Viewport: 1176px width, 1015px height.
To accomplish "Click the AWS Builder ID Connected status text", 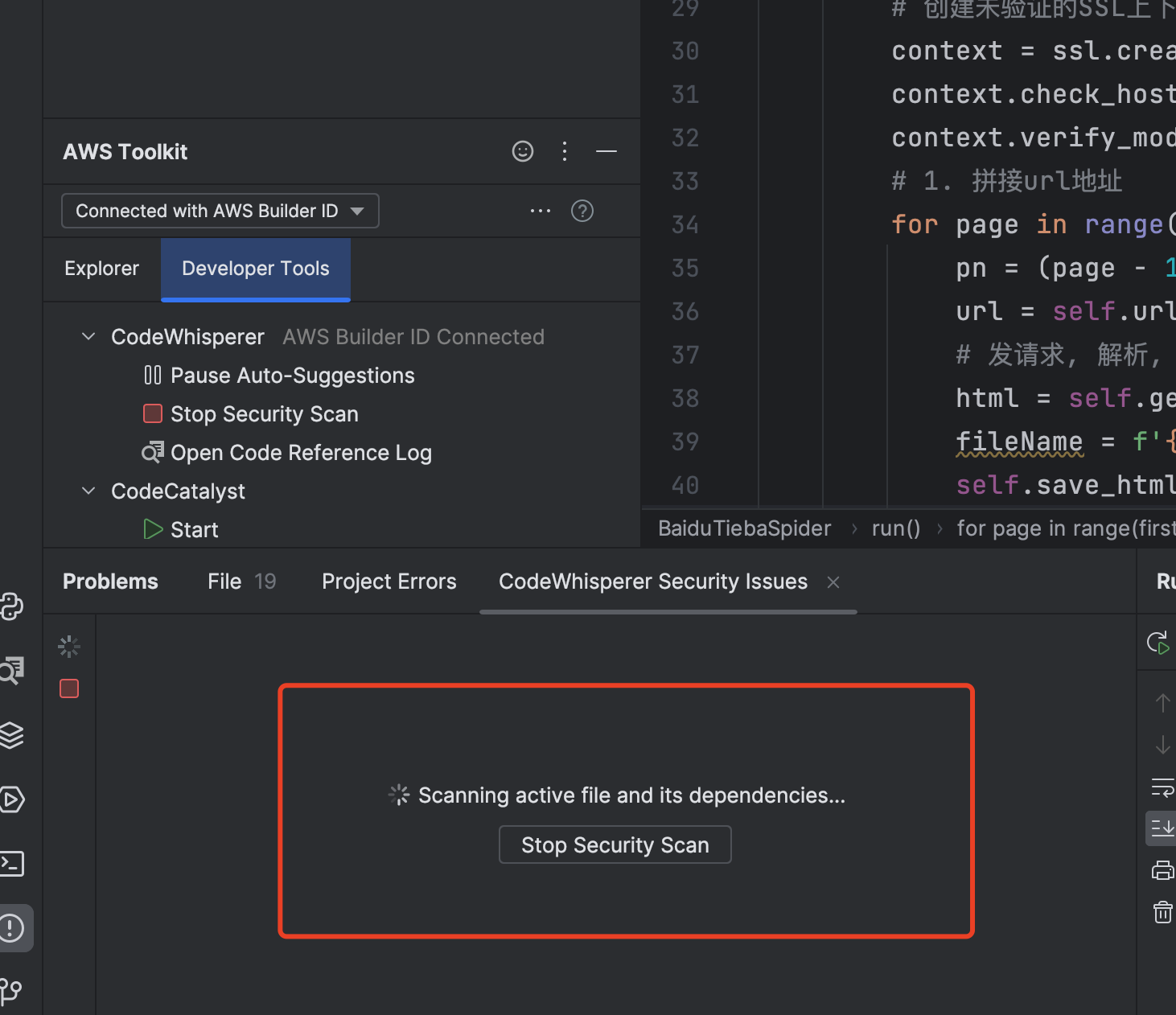I will pos(413,337).
